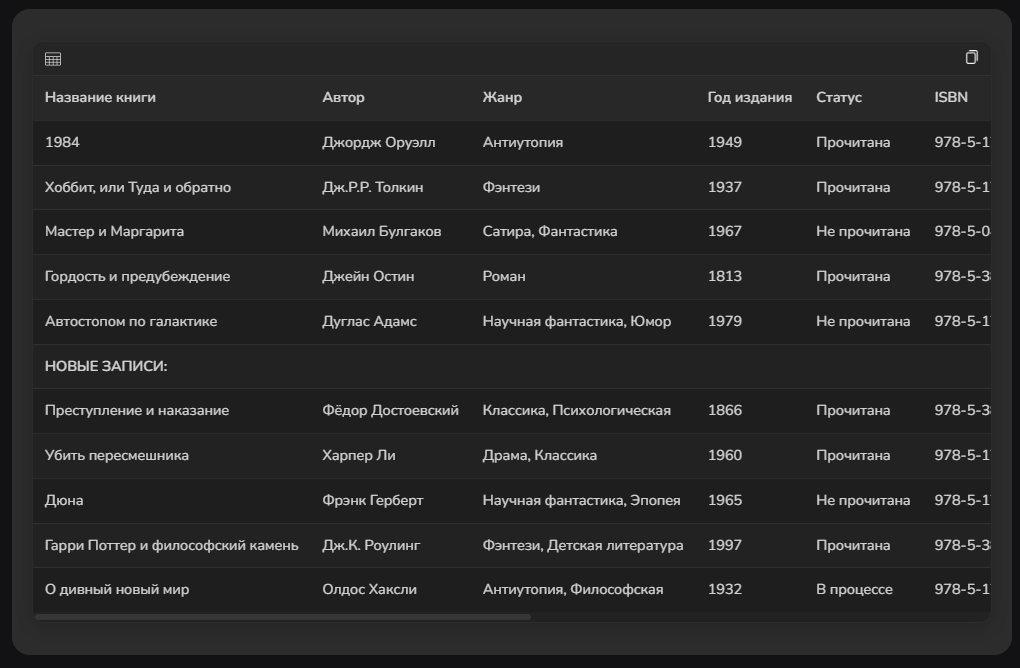Click 'Не прочитана' in Мастер и Маргарита row
Image resolution: width=1020 pixels, height=668 pixels.
click(863, 232)
